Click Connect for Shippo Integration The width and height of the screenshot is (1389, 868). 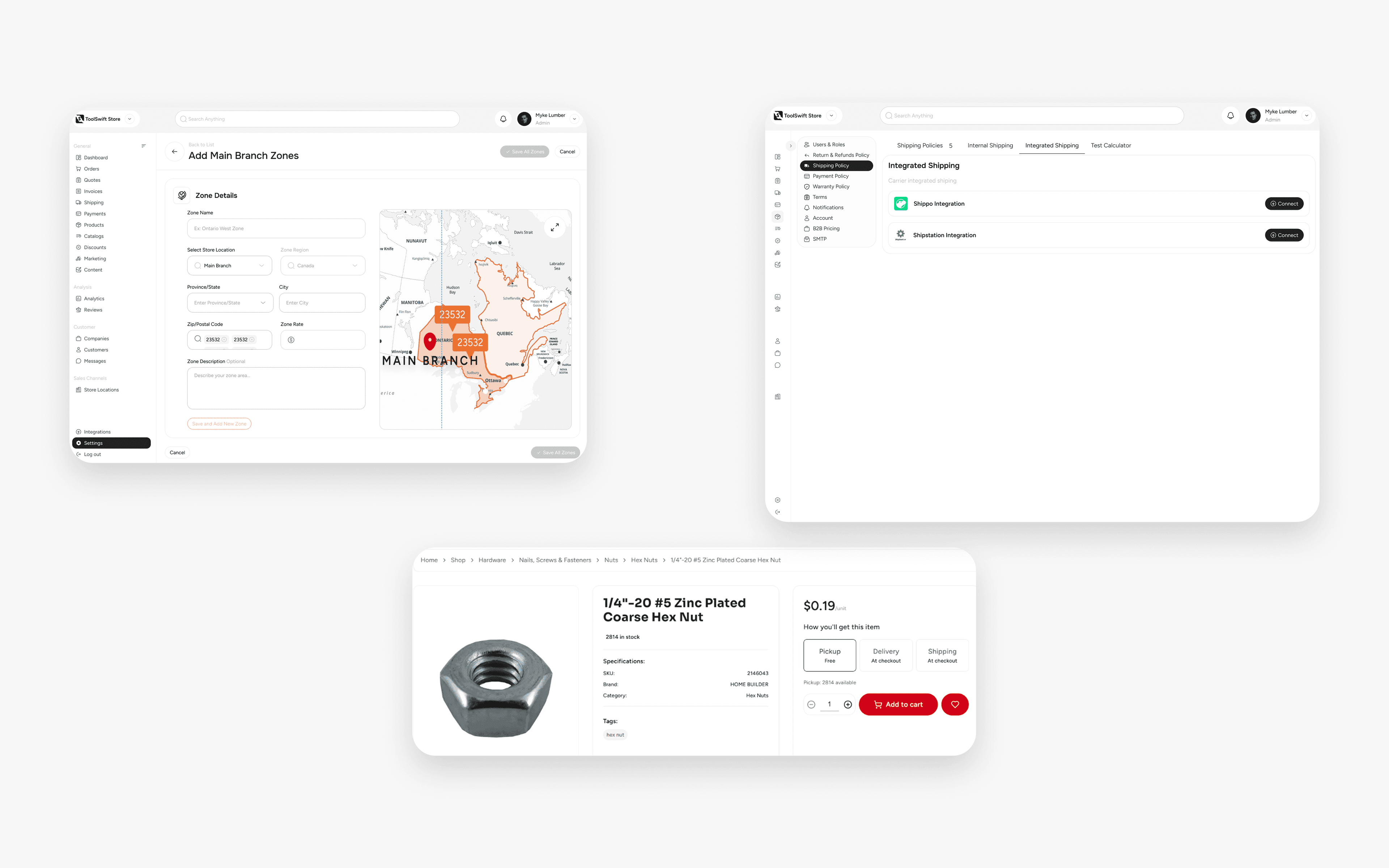tap(1284, 204)
